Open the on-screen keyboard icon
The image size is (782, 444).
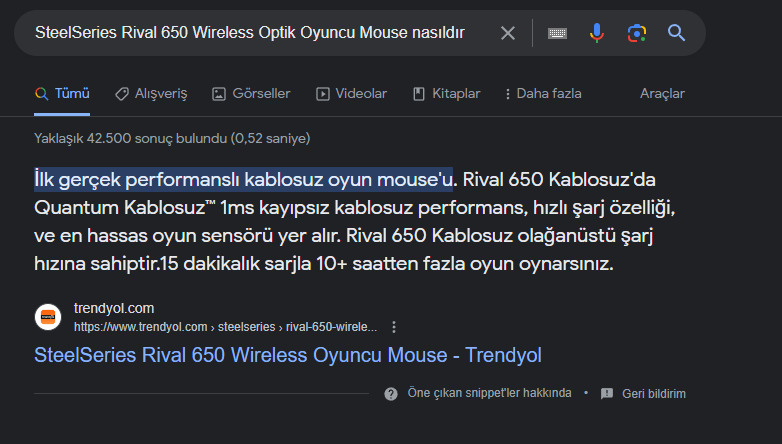pyautogui.click(x=557, y=33)
